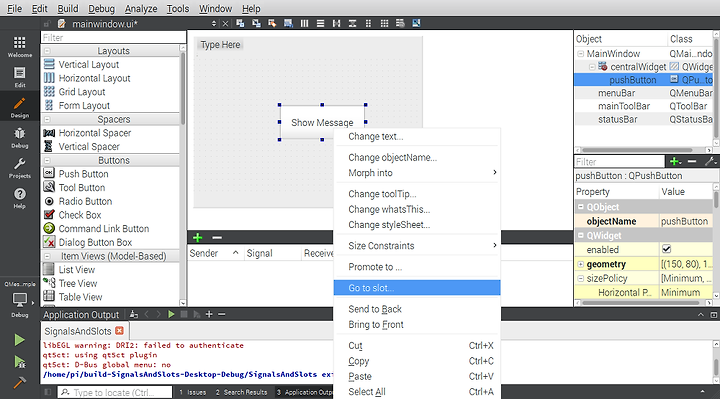
Task: Apply Lay Out Horizontally in Splitter
Action: (337, 23)
